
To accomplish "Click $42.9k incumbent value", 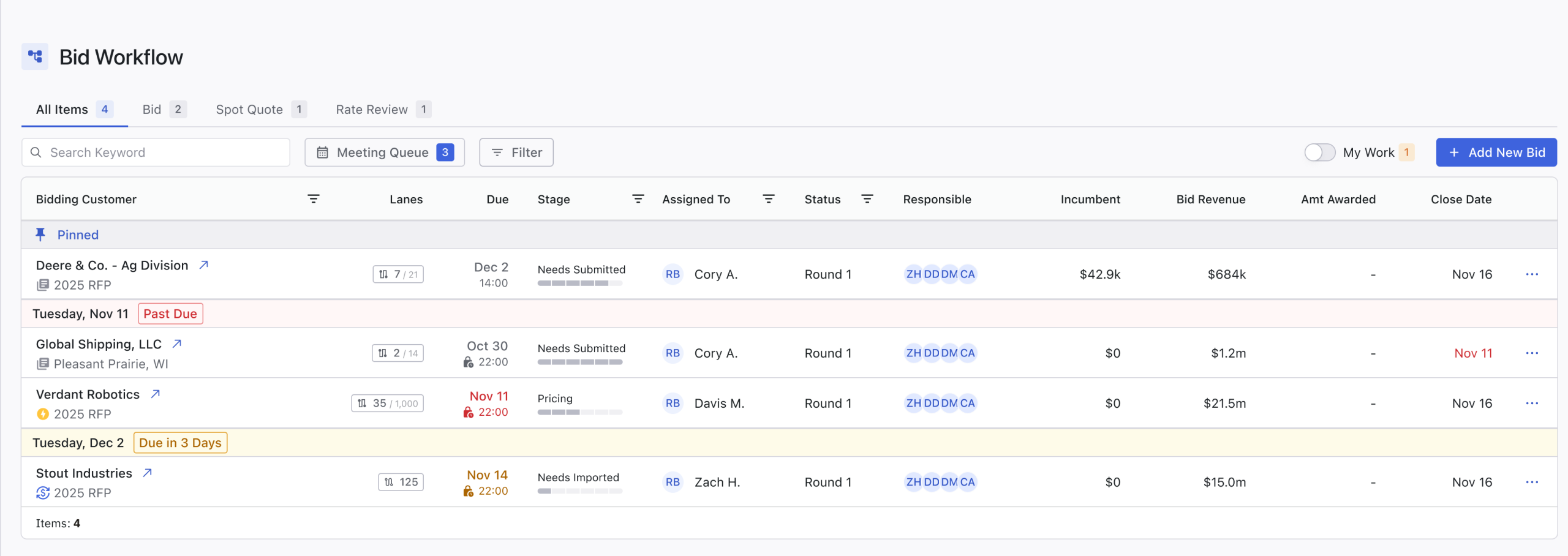I will (1100, 274).
